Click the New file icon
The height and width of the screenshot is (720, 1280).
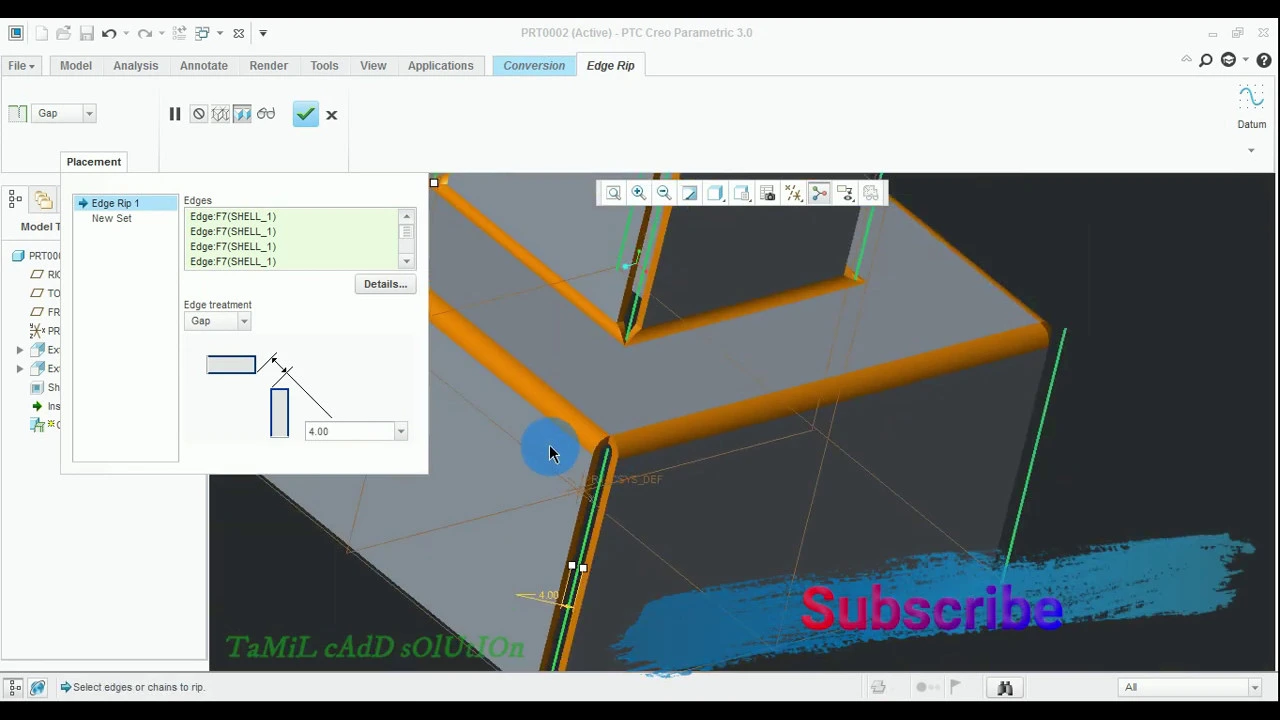click(x=41, y=33)
